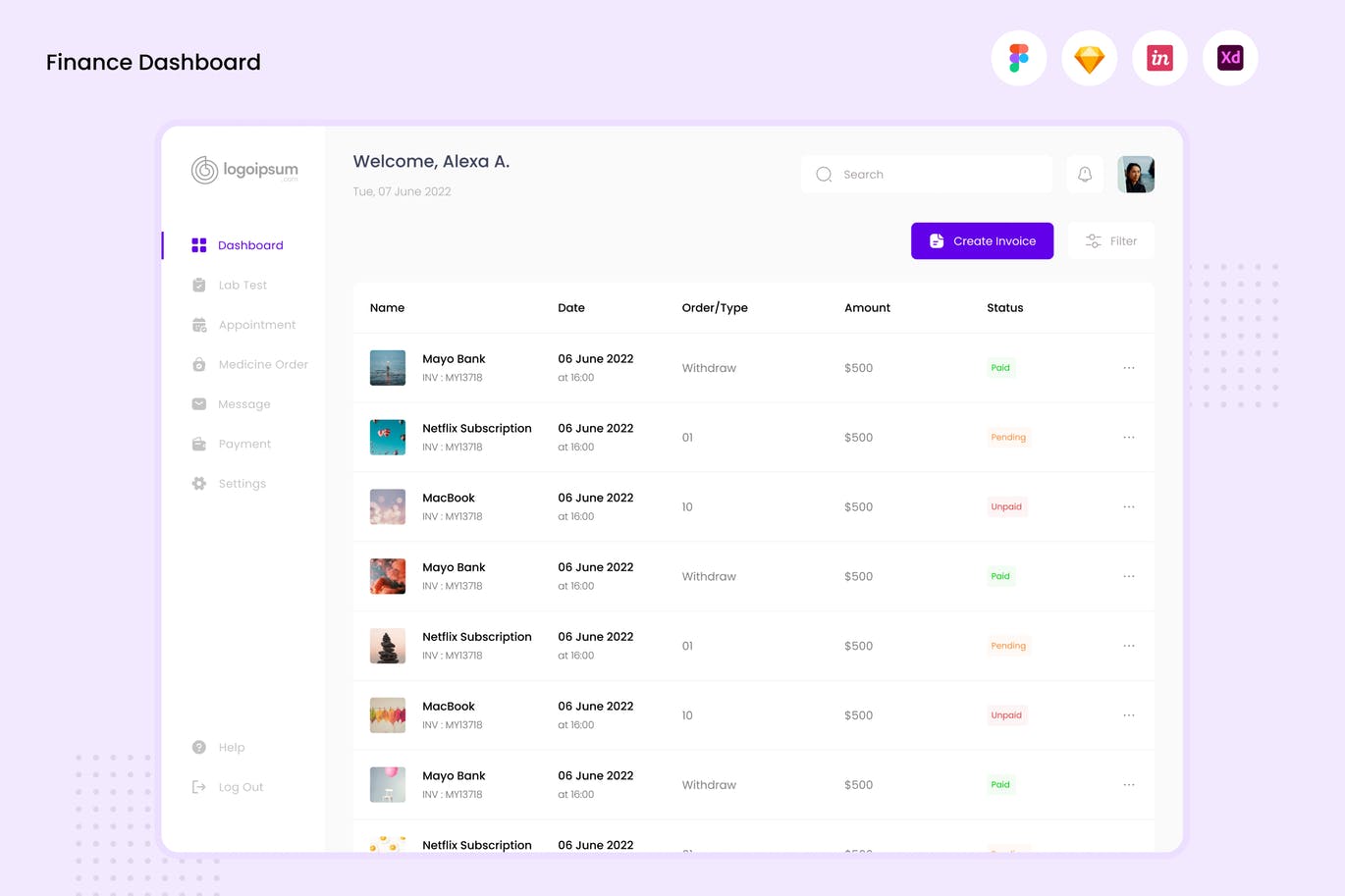
Task: Open more options for first Mayo Bank row
Action: pyautogui.click(x=1129, y=368)
